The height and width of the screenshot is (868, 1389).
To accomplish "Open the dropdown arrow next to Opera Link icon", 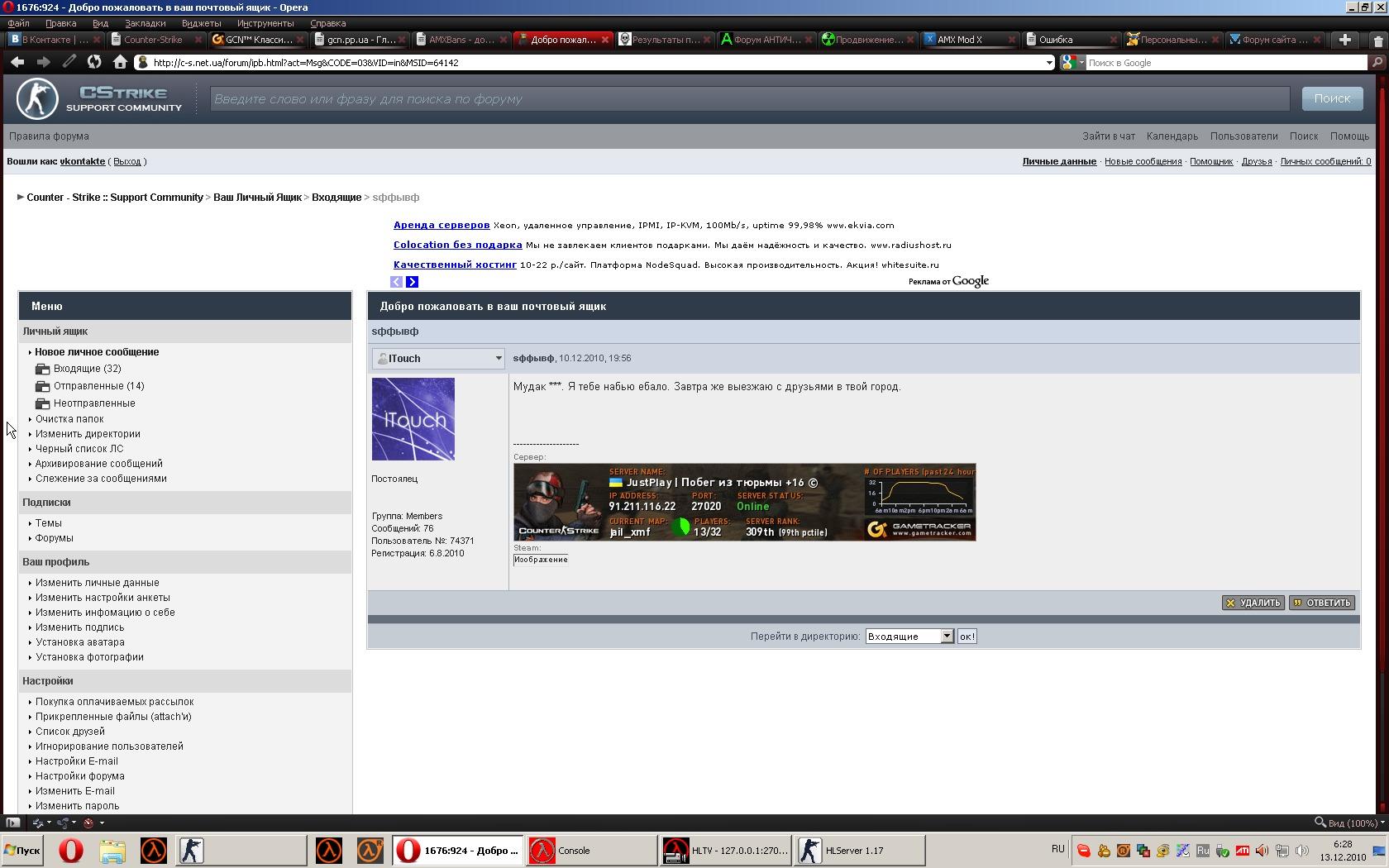I will pos(49,823).
